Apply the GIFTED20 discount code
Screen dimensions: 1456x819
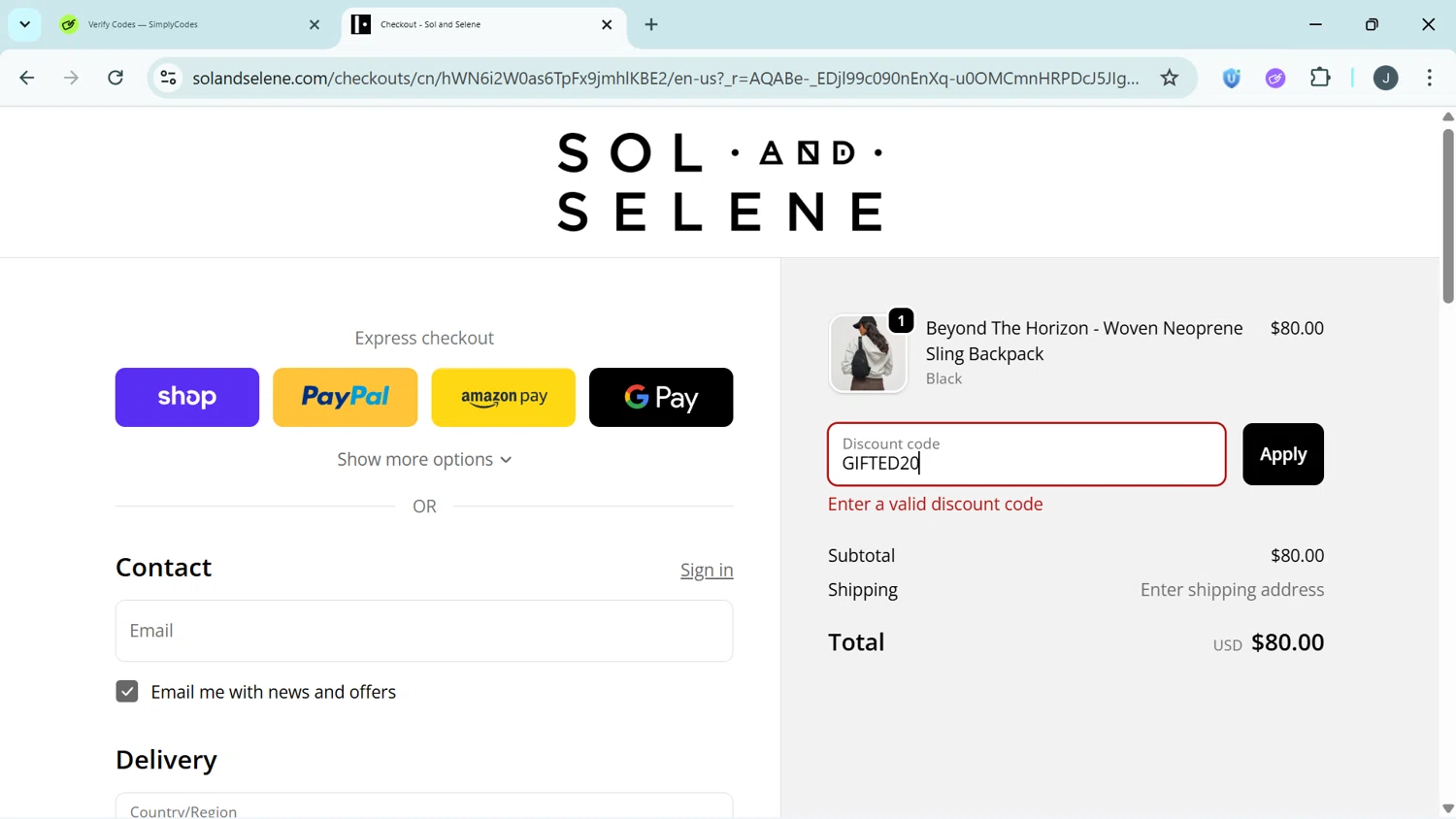point(1283,454)
